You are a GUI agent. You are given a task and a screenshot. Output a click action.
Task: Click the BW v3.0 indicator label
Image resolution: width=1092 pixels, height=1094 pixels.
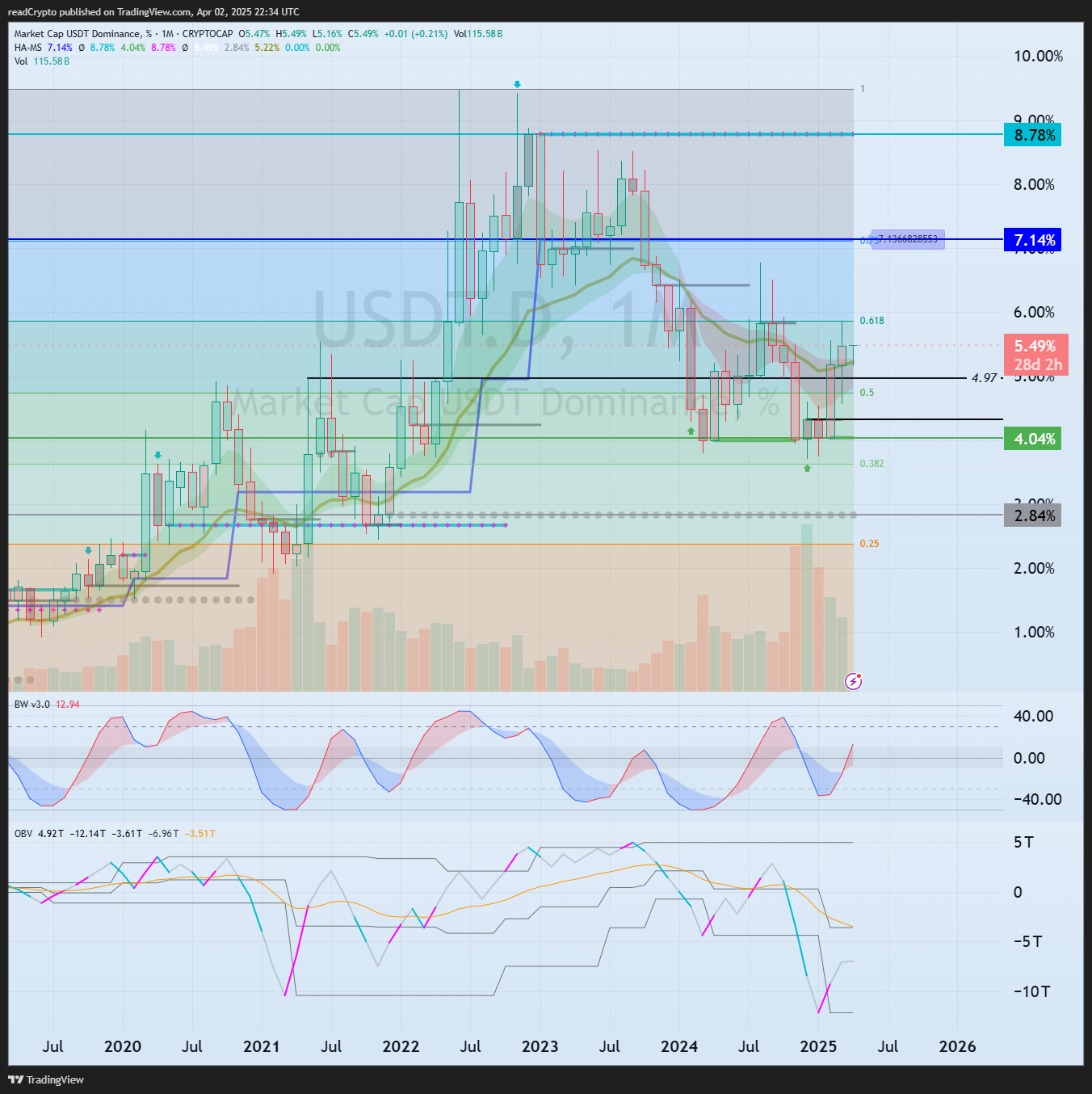click(x=32, y=705)
